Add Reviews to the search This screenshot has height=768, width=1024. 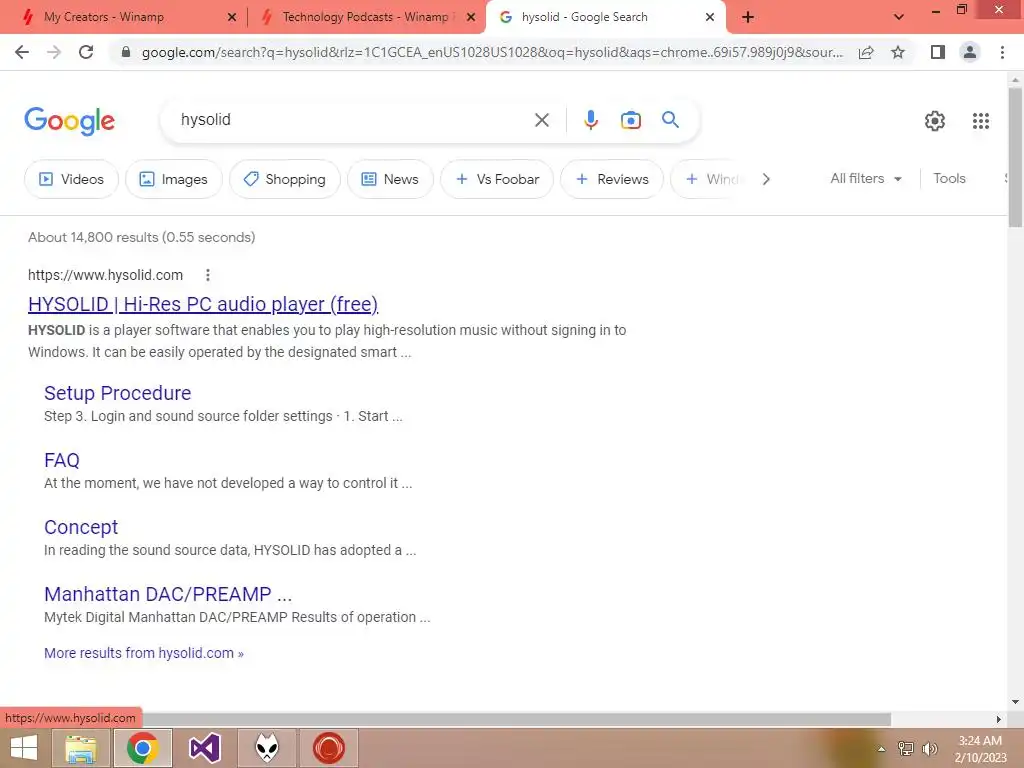tap(612, 179)
